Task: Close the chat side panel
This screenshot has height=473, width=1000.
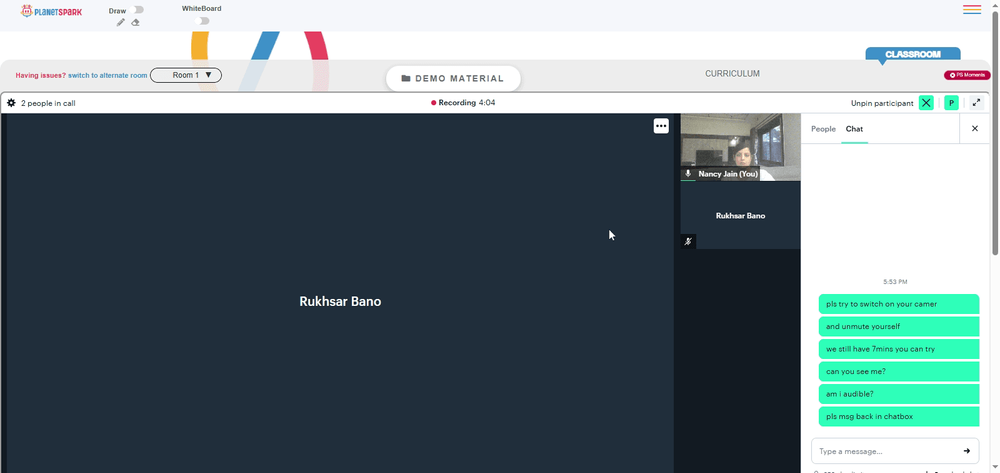Action: click(974, 129)
